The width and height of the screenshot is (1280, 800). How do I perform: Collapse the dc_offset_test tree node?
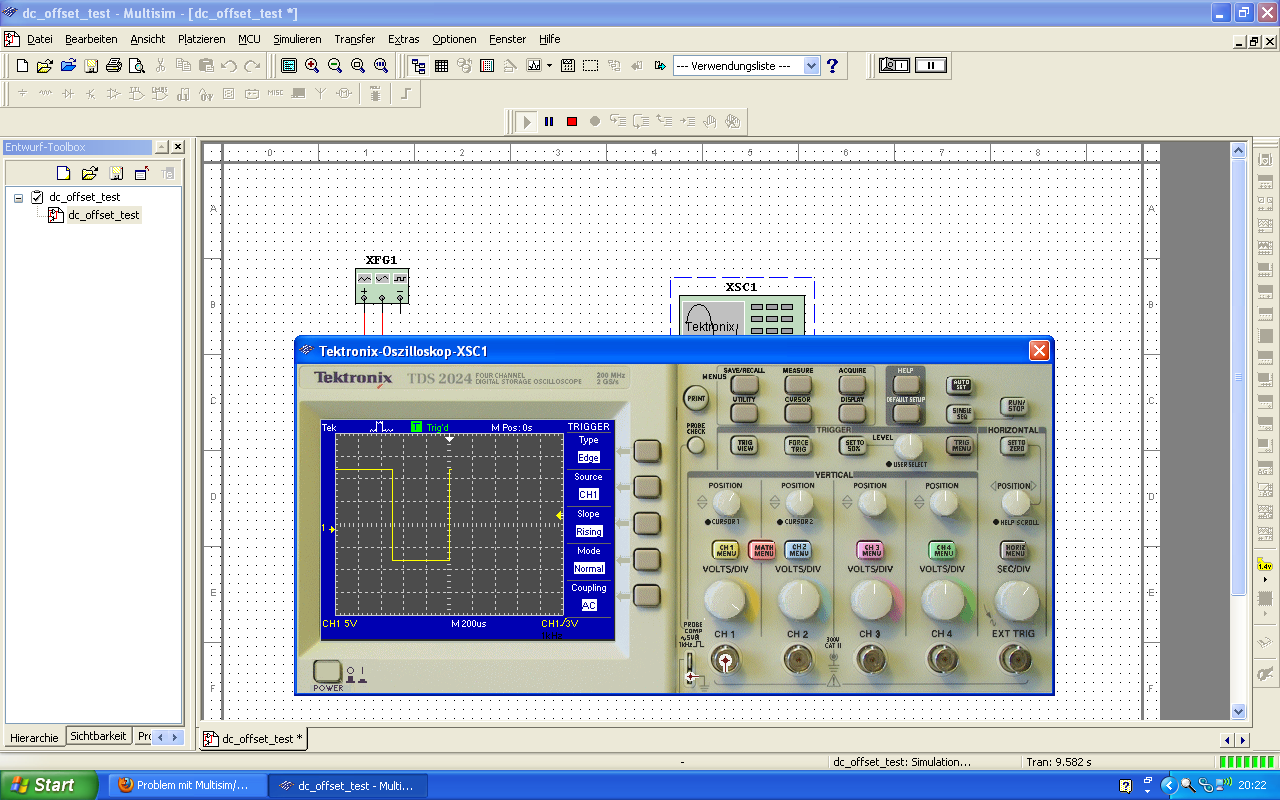(18, 198)
